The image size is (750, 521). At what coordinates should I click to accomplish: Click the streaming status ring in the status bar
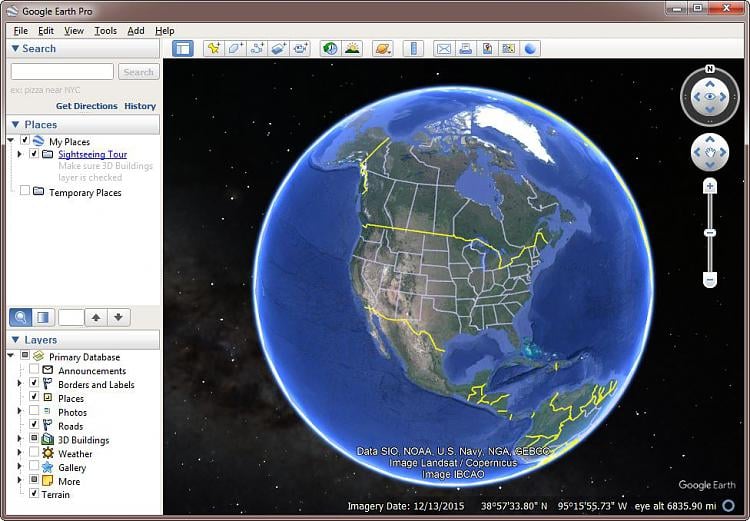tap(728, 505)
